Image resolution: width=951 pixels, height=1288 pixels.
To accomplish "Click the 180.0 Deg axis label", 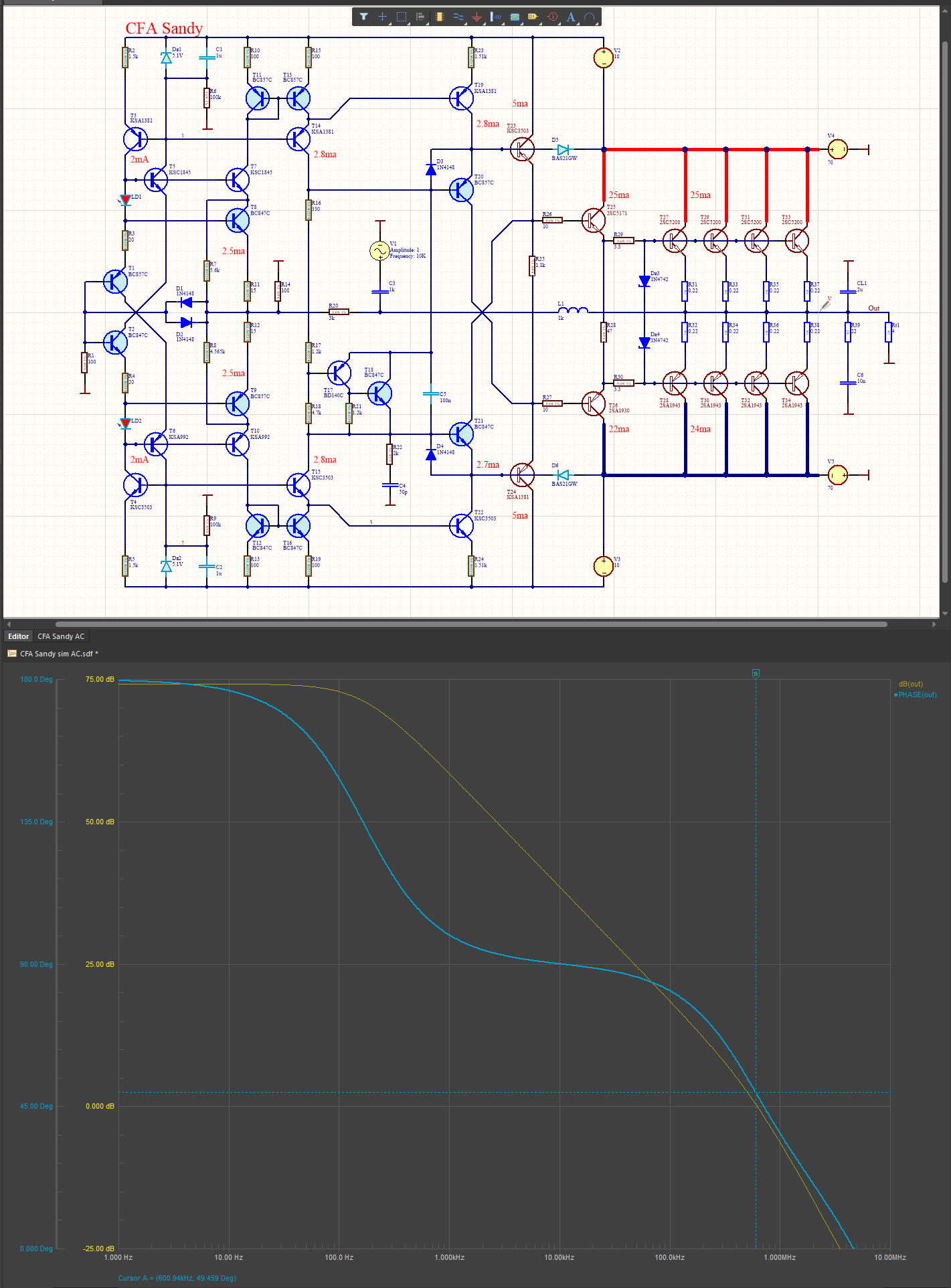I will coord(36,679).
